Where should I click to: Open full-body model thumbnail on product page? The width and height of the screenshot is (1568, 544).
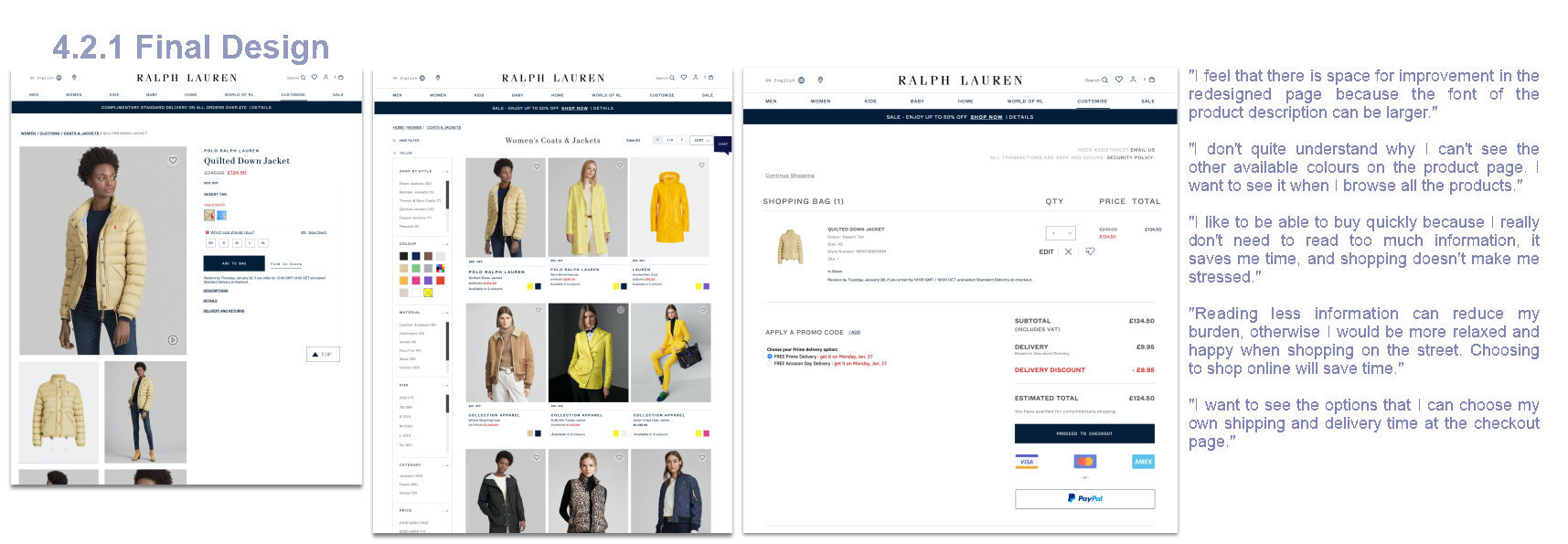(145, 411)
